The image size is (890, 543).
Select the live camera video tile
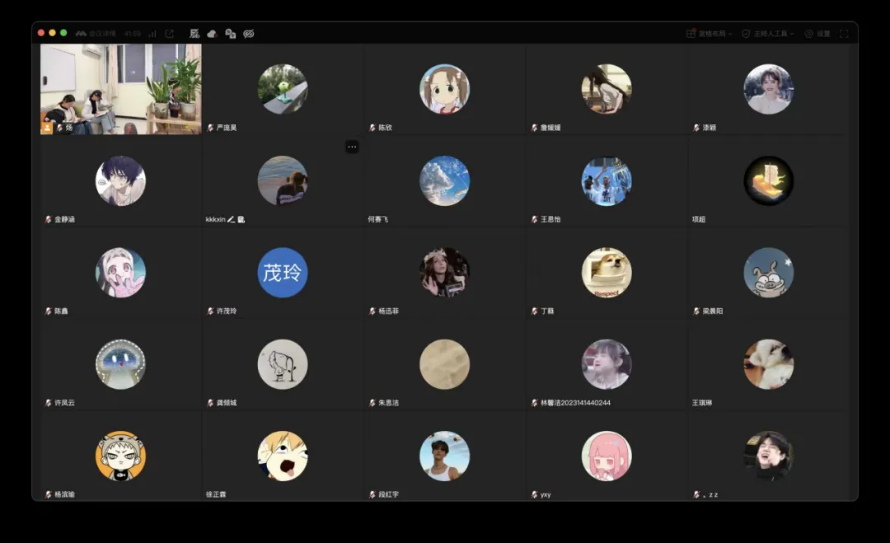click(121, 88)
